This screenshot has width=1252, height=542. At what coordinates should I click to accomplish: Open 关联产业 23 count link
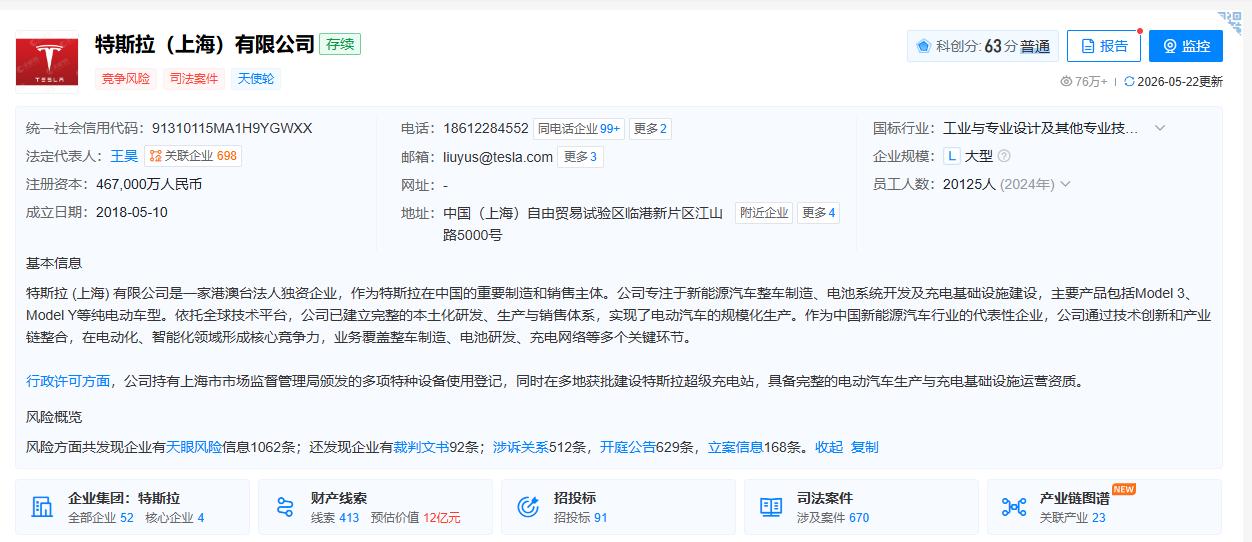(1072, 518)
